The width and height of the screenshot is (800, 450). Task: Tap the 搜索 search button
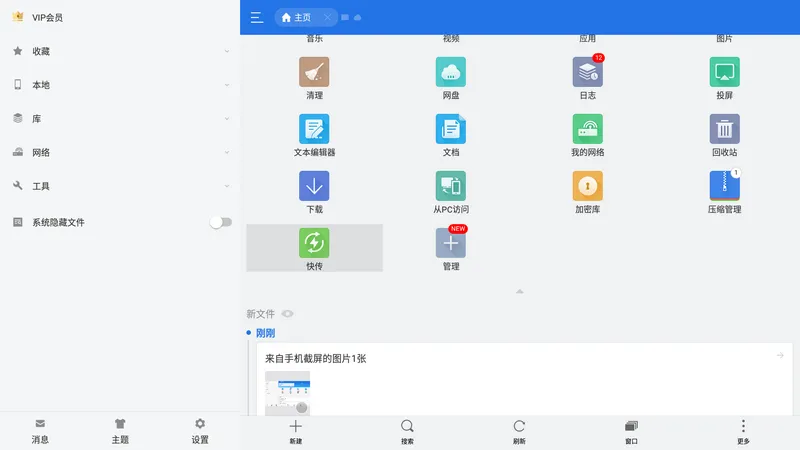[x=407, y=432]
